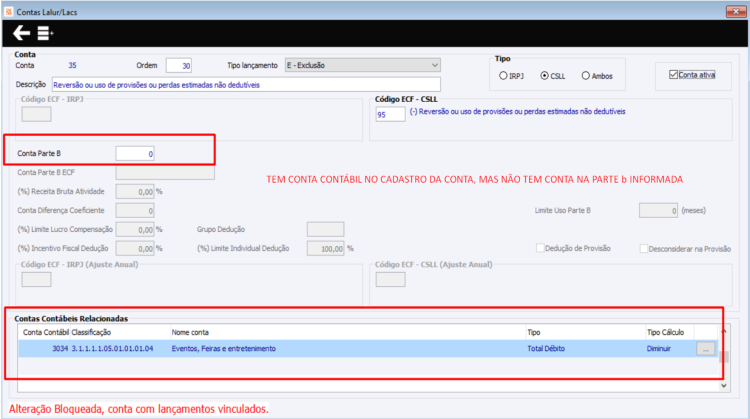
Task: Click the add list item toolbar icon
Action: [45, 33]
